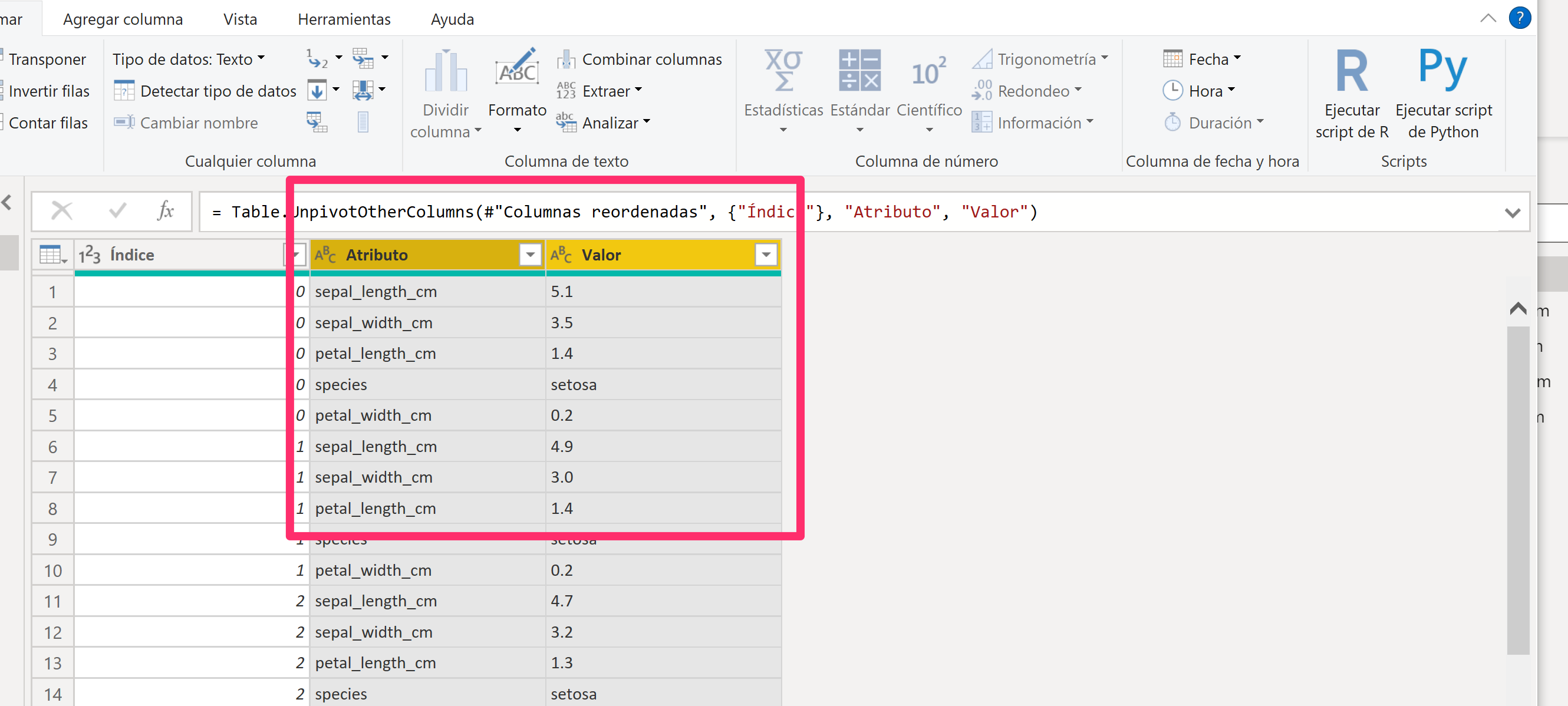Open the Extraer dropdown
The height and width of the screenshot is (706, 1568).
coord(612,91)
